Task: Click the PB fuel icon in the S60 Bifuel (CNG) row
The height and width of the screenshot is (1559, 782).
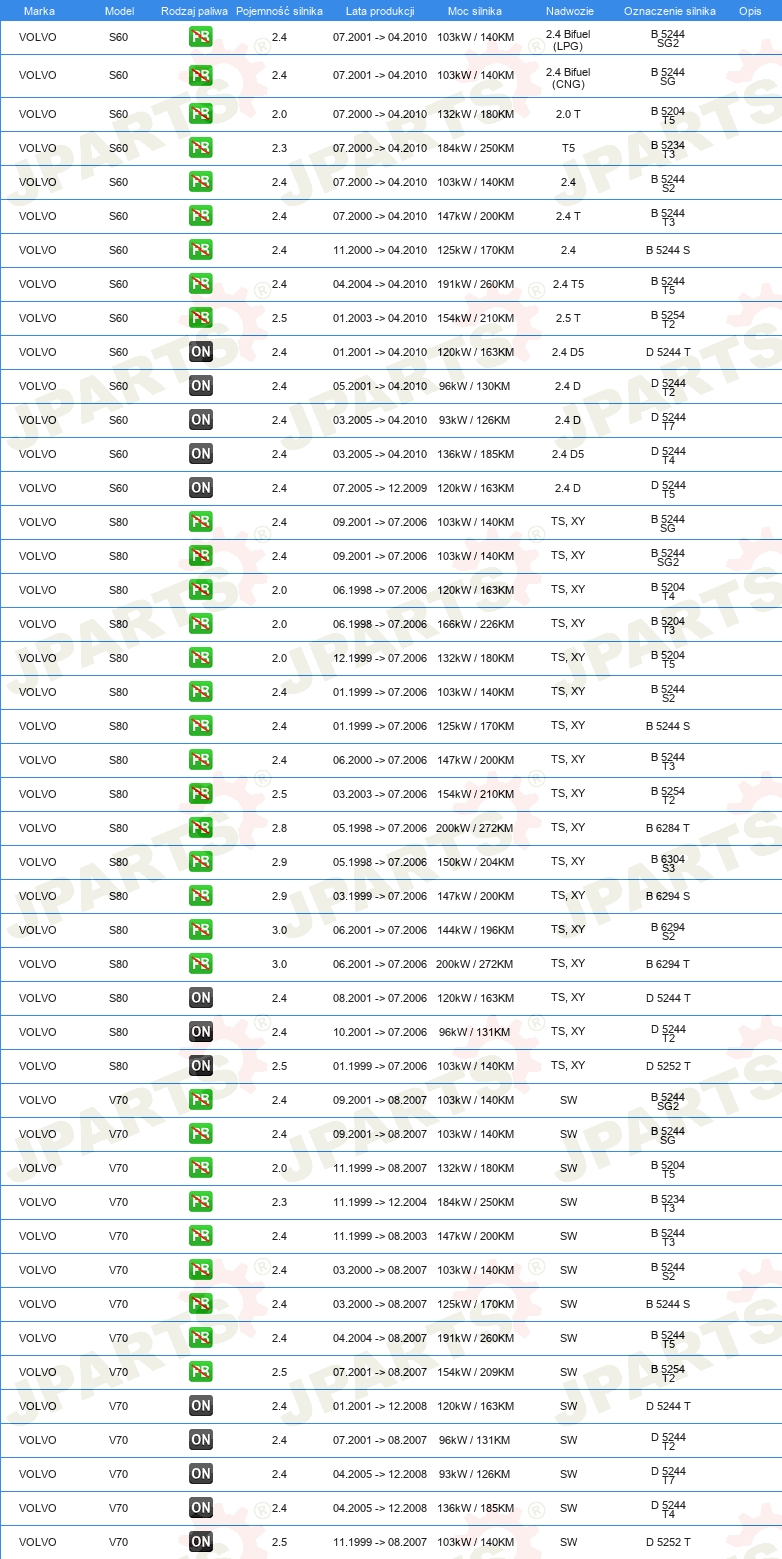Action: (x=201, y=76)
